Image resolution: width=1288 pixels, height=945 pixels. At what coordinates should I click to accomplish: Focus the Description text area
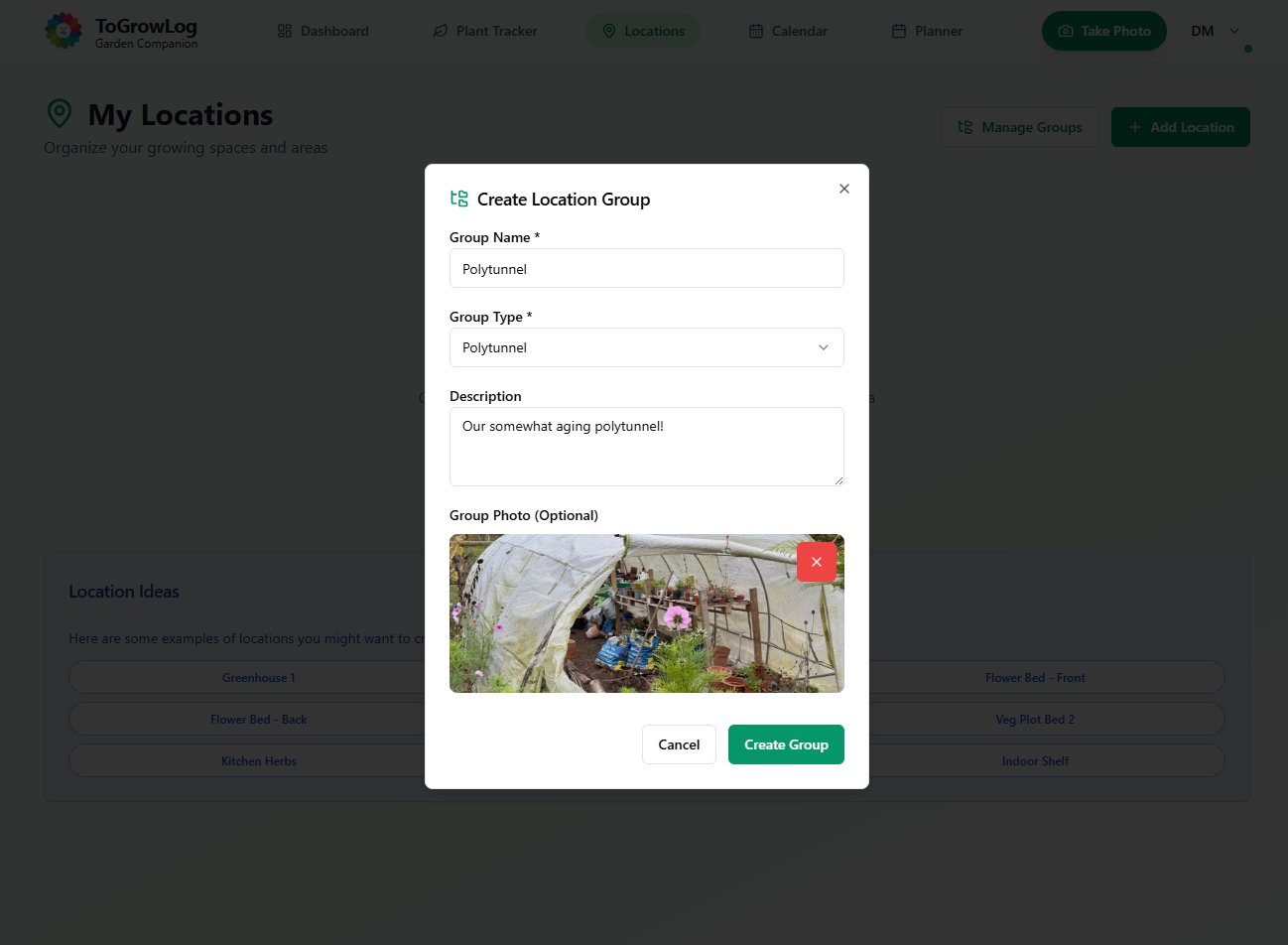646,447
